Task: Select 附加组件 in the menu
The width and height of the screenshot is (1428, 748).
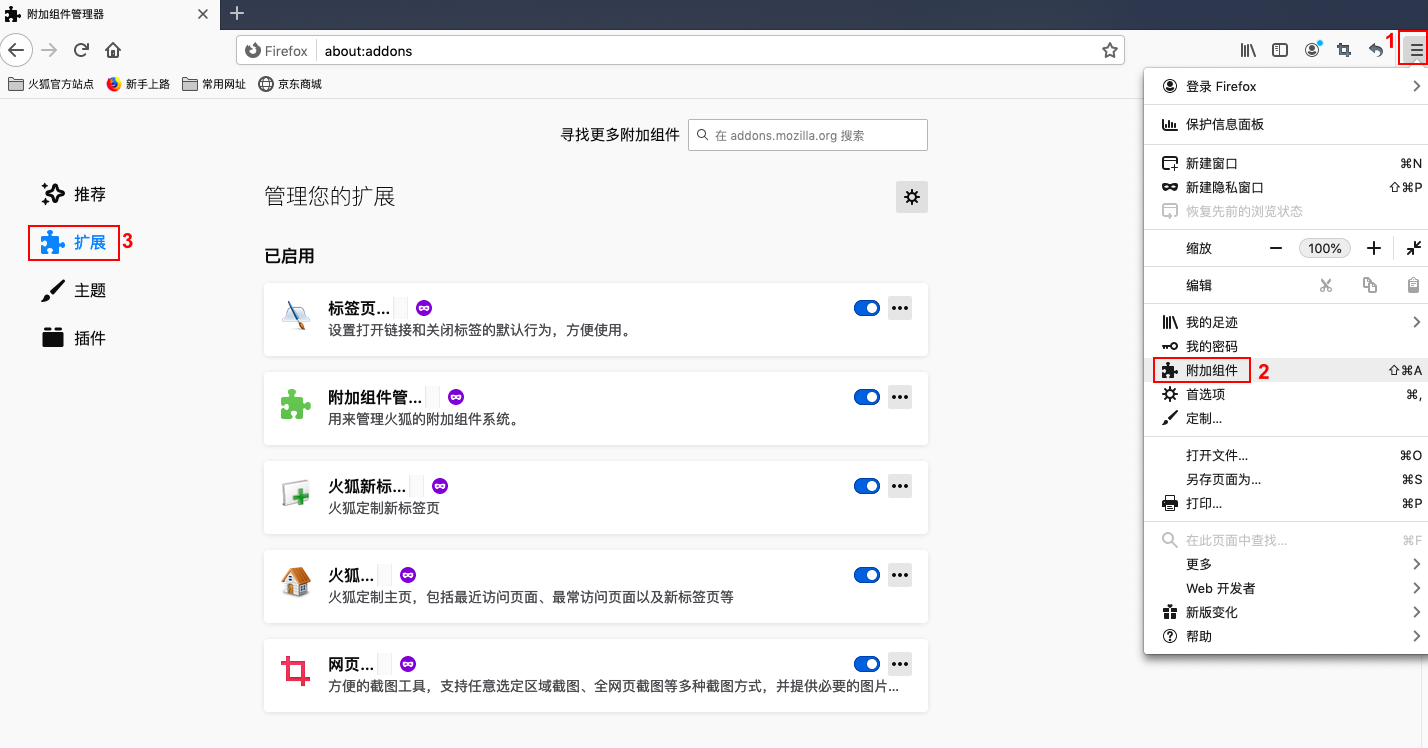Action: (1288, 370)
